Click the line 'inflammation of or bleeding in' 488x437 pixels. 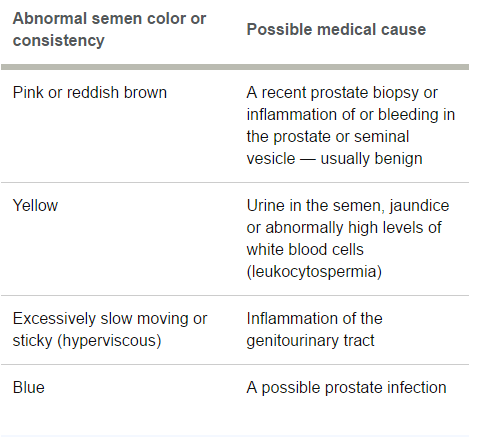point(351,114)
